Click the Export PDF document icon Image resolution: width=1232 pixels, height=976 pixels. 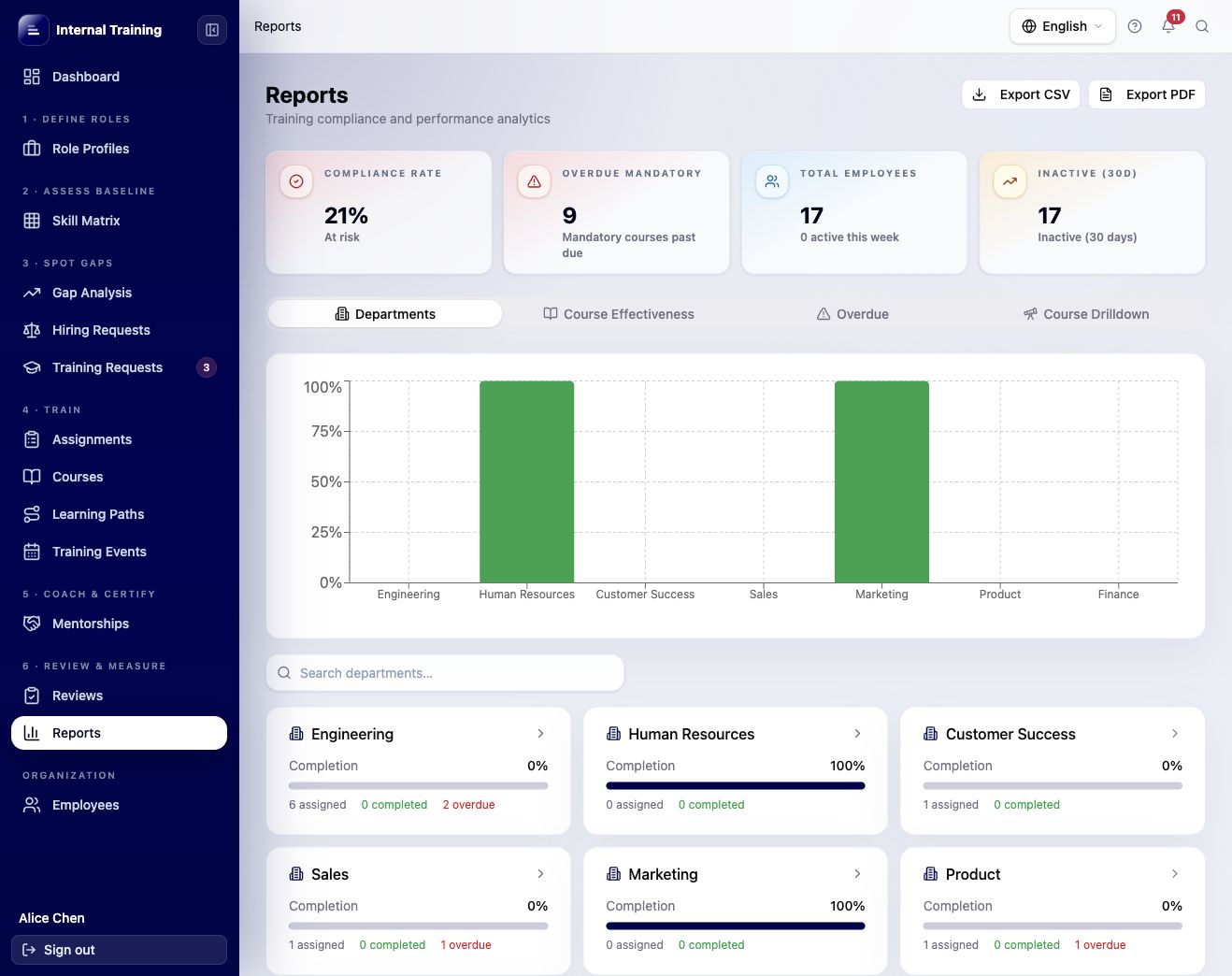[x=1106, y=94]
